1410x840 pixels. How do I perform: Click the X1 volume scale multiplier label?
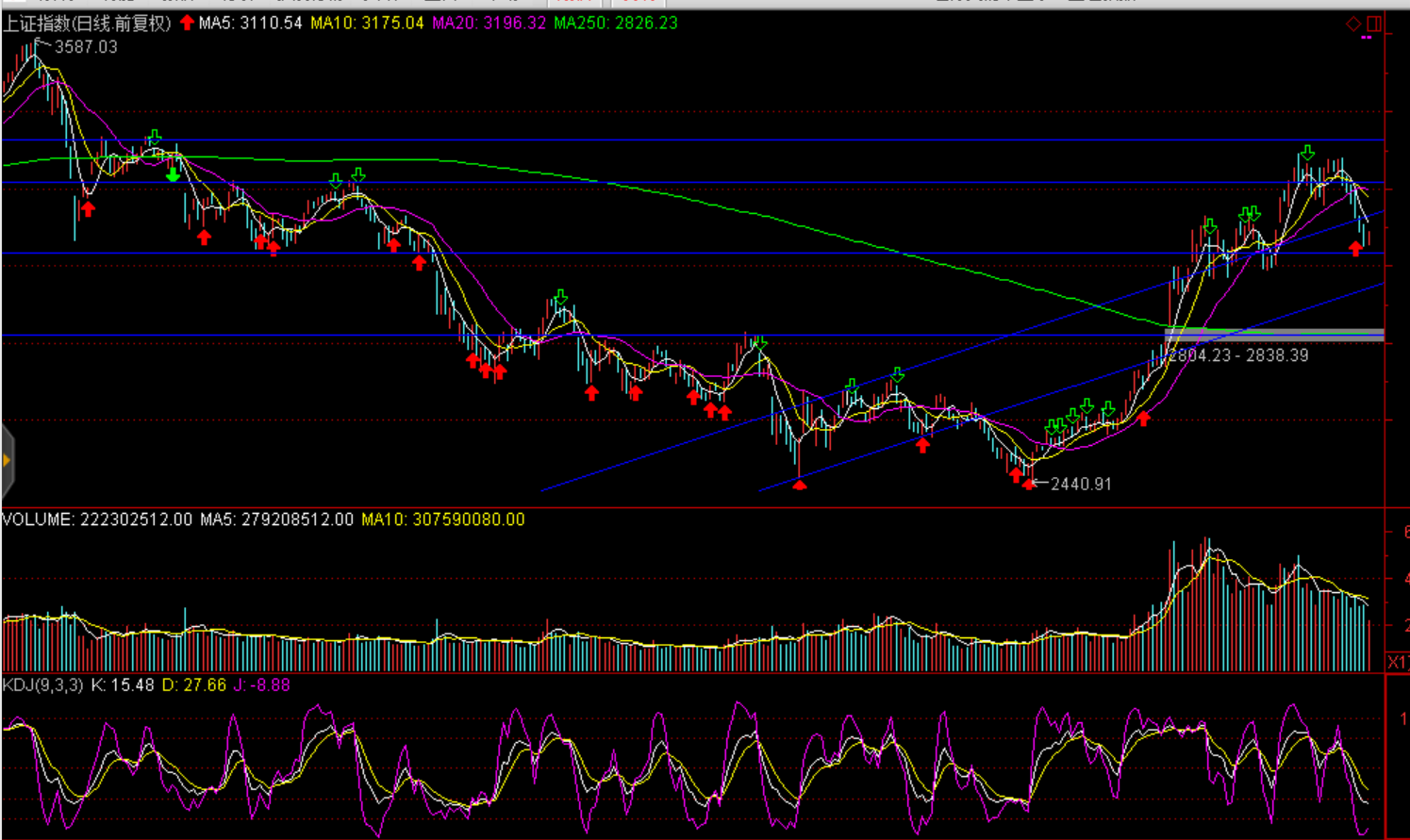tap(1397, 662)
